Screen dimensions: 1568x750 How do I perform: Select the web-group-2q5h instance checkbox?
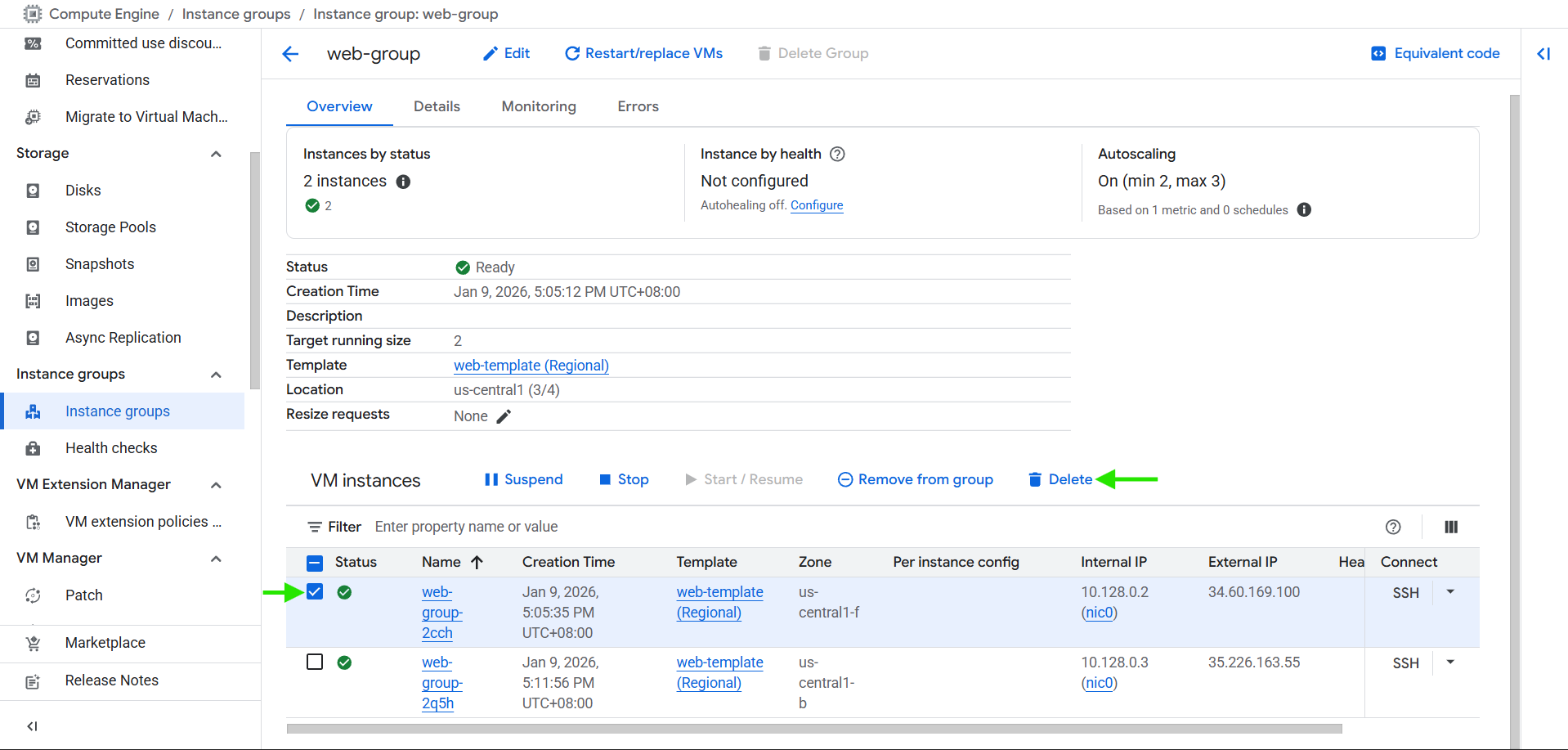(x=315, y=662)
